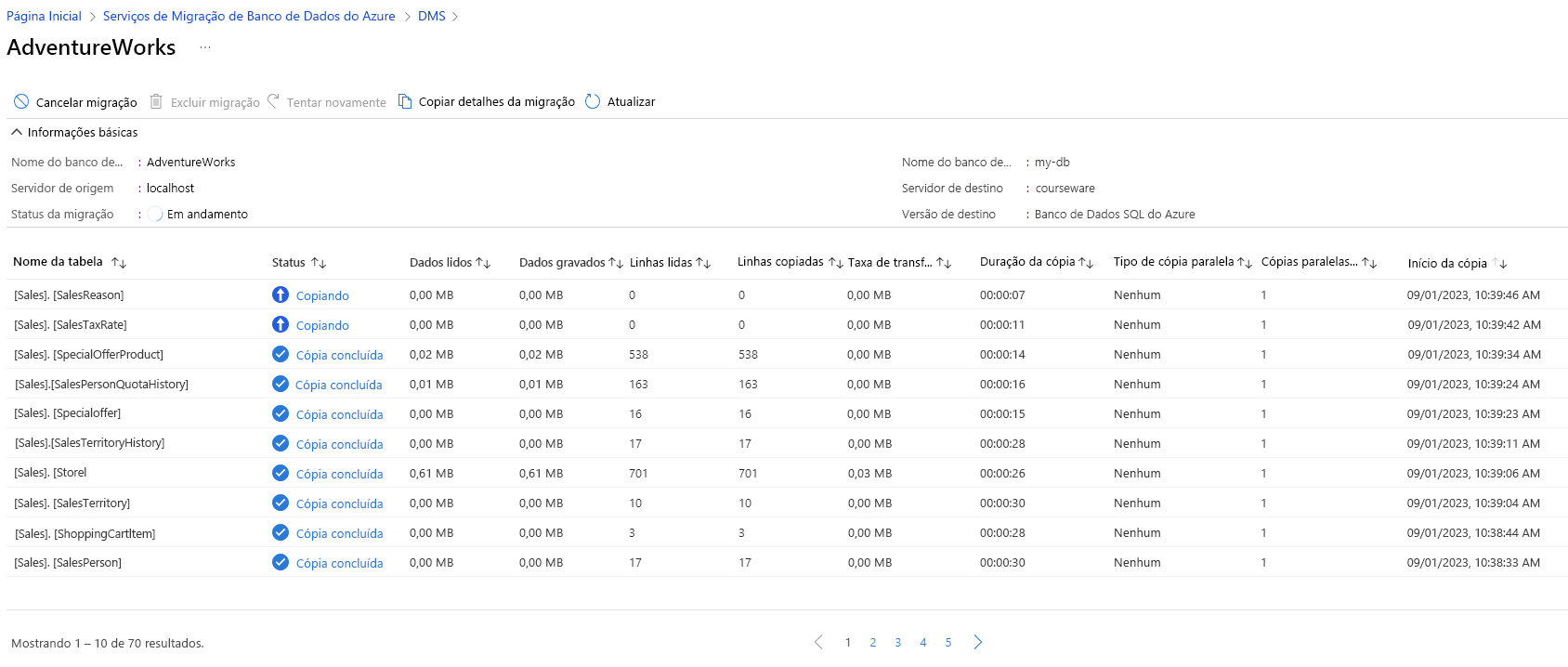This screenshot has height=667, width=1568.
Task: Sort by Taxa de transf. column arrows
Action: [944, 263]
